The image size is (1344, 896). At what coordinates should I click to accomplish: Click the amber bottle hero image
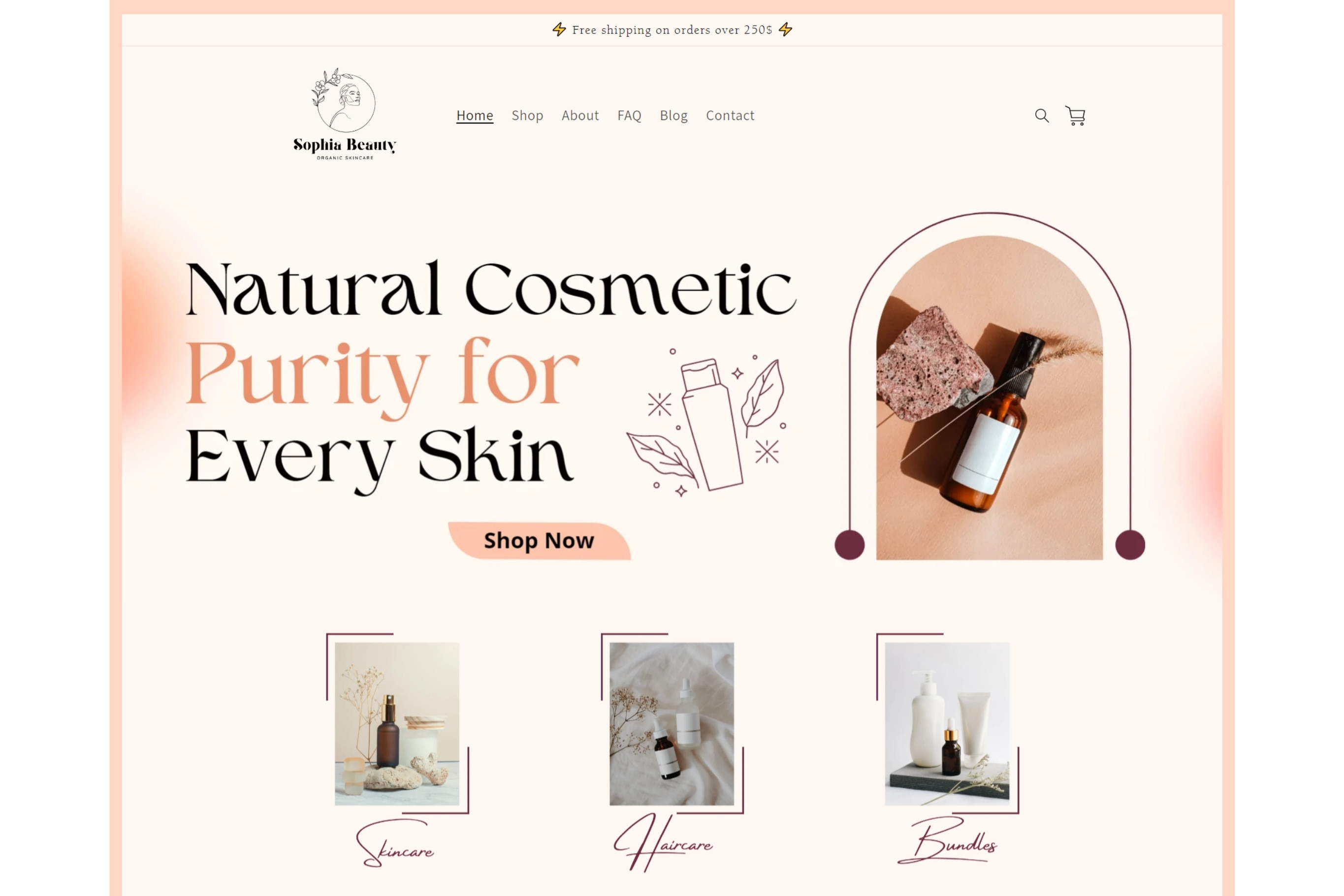pos(989,398)
